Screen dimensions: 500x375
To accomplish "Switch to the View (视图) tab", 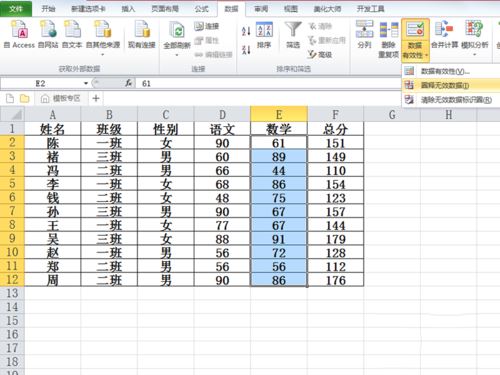I will click(291, 9).
